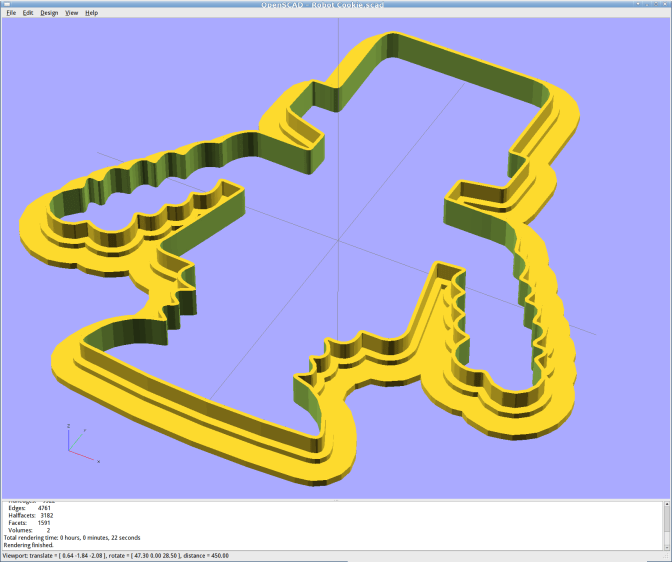Viewport: 672px width, 562px height.
Task: Click the 'Rendering finished.' console line
Action: pos(32,545)
